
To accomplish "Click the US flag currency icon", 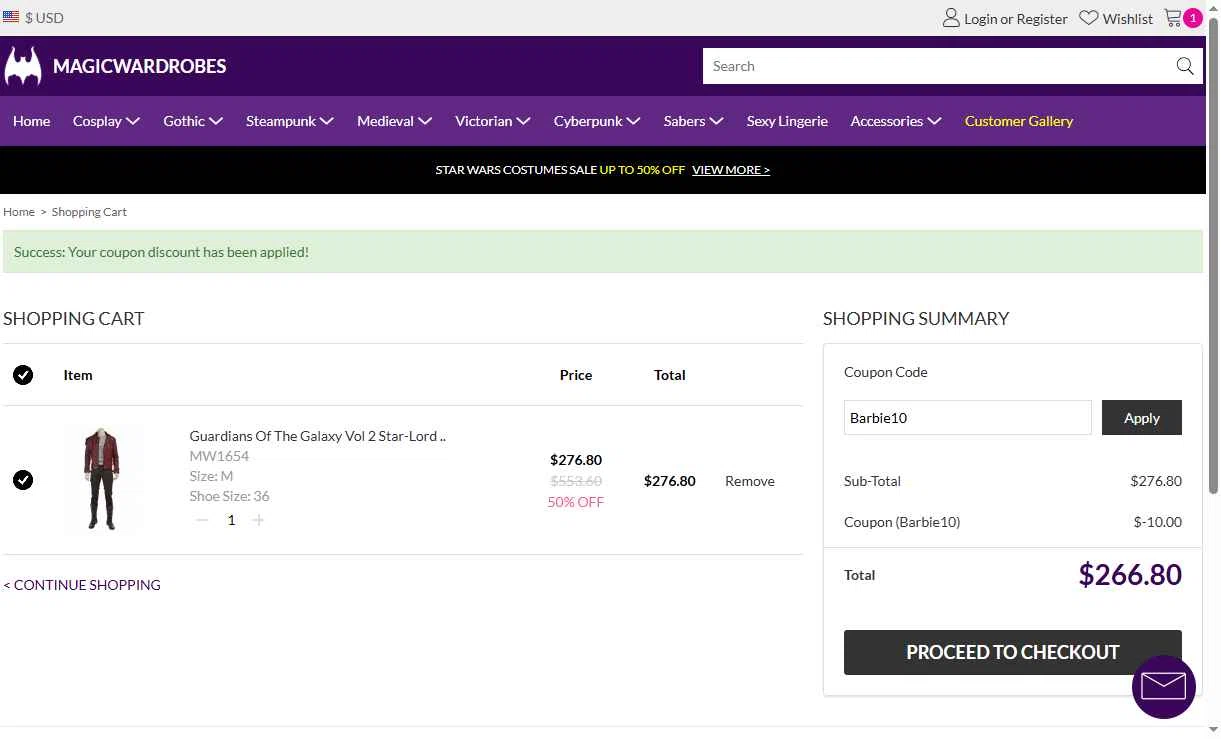I will (x=11, y=17).
